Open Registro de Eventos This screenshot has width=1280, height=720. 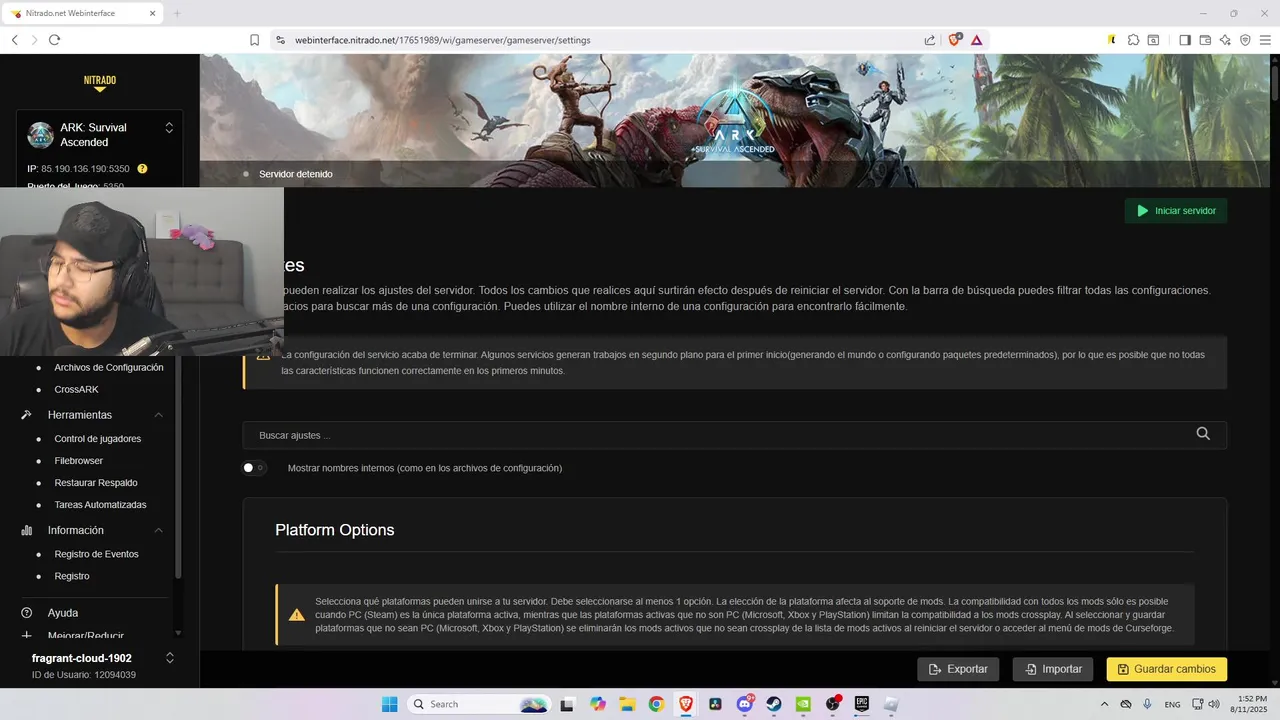[96, 554]
